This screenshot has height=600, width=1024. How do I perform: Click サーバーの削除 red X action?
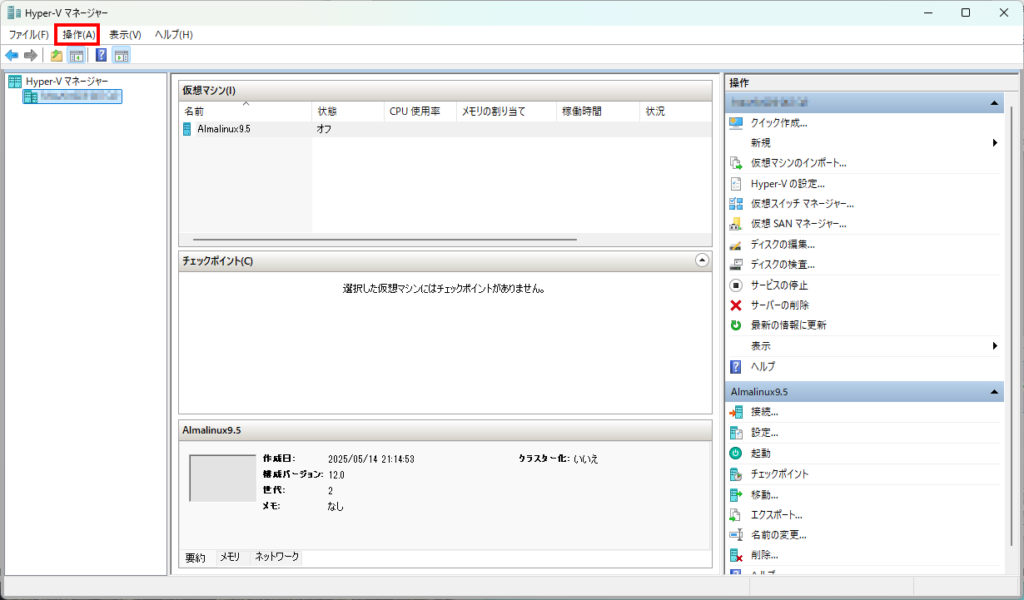tap(779, 305)
